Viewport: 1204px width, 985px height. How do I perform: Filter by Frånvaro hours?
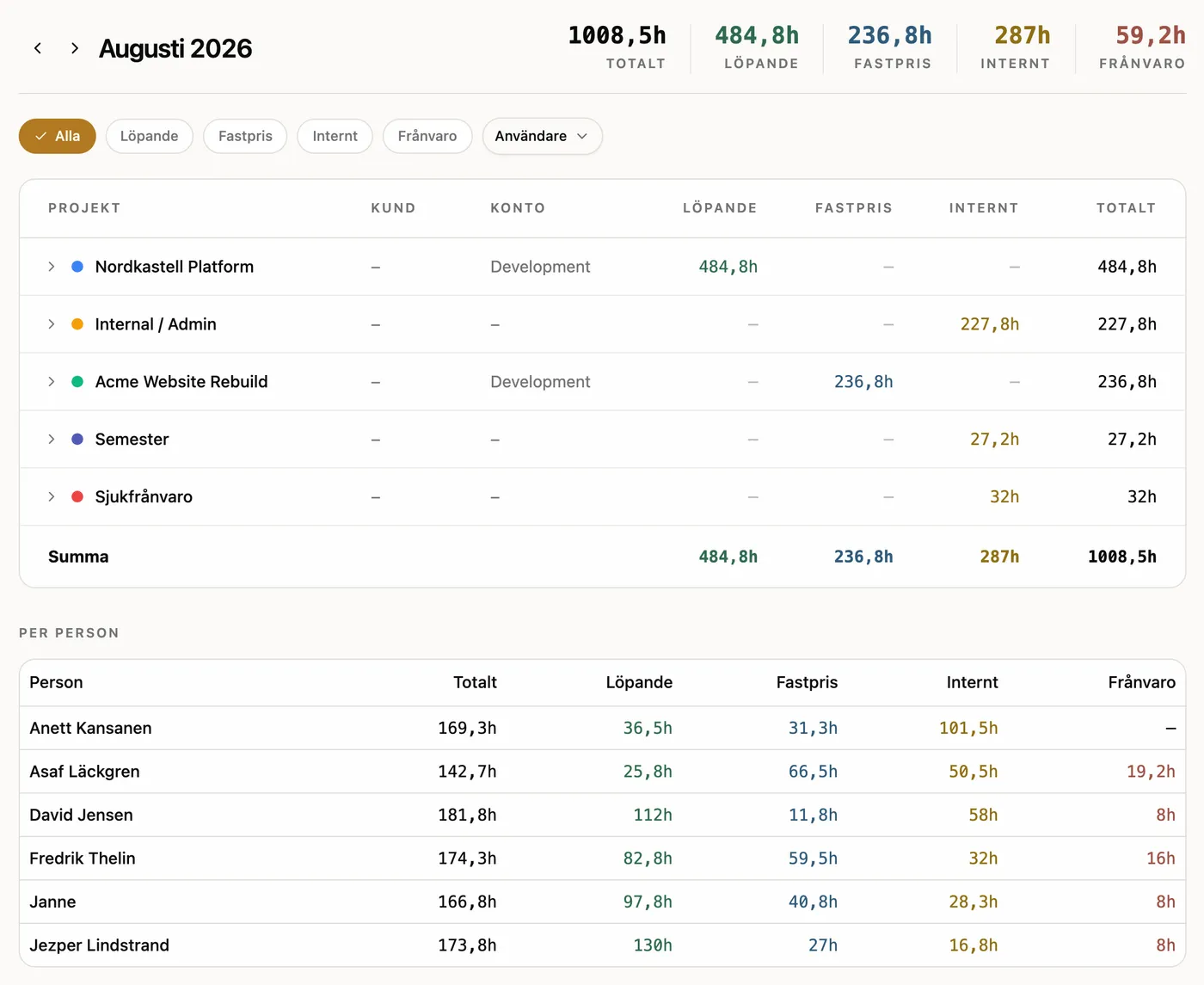pos(427,136)
